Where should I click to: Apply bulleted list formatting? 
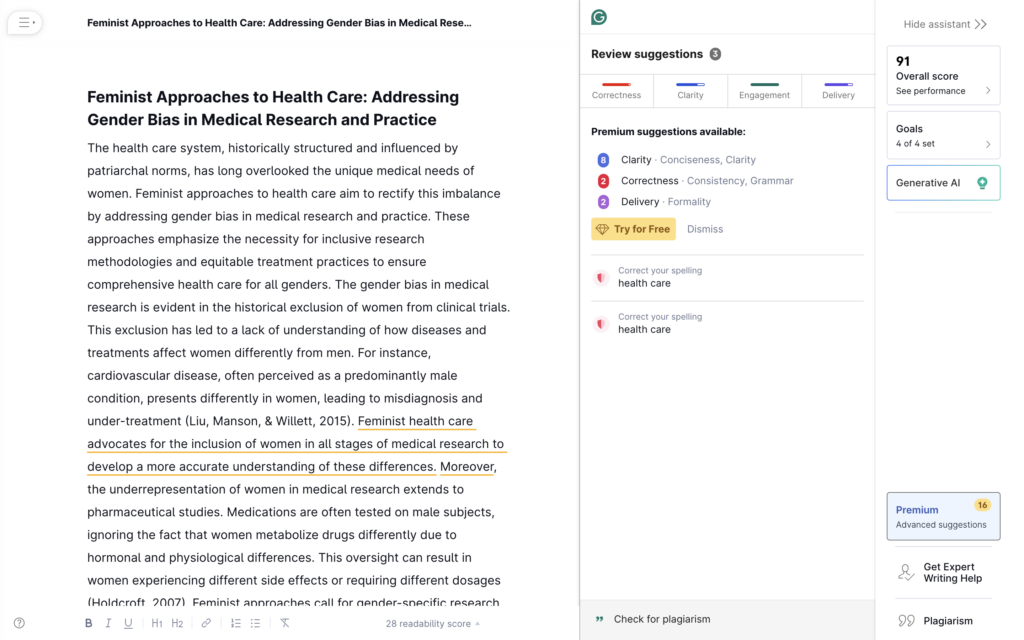coord(256,623)
